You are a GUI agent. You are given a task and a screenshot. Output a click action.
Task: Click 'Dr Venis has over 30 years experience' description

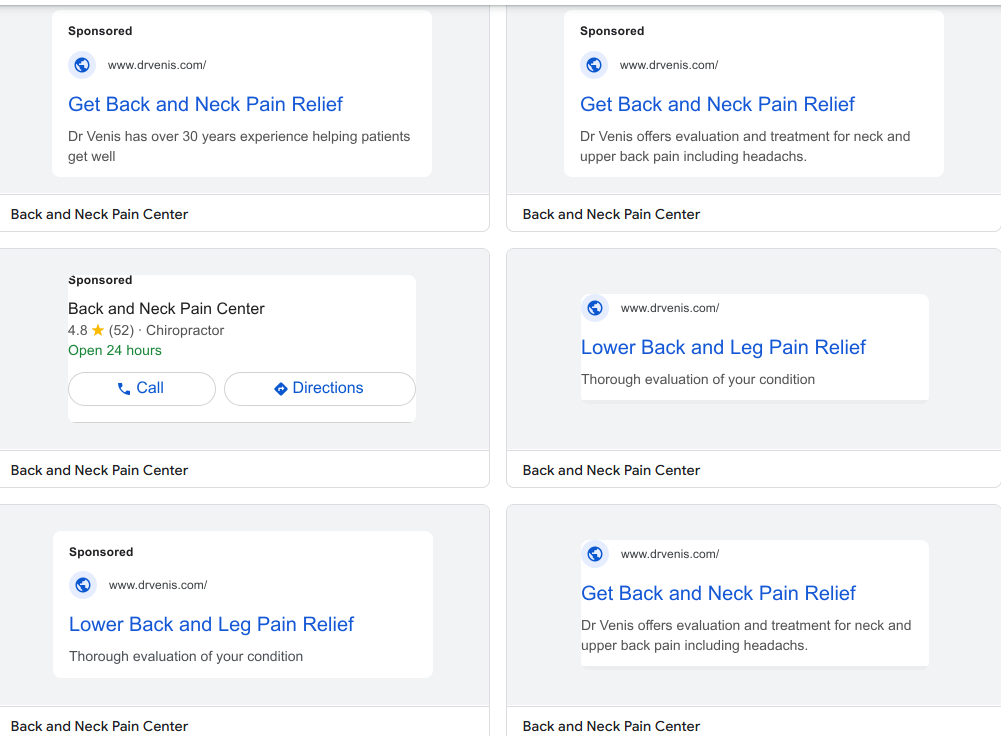point(239,146)
